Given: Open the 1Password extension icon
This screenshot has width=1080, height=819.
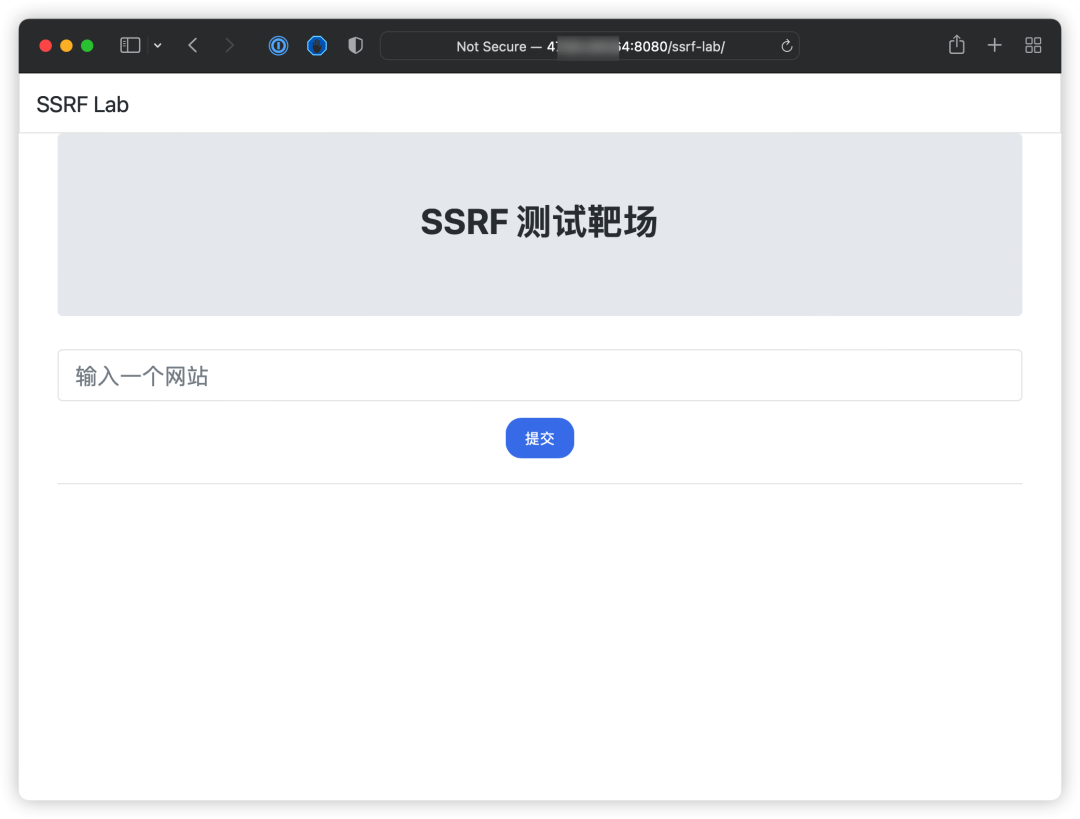Looking at the screenshot, I should click(278, 46).
